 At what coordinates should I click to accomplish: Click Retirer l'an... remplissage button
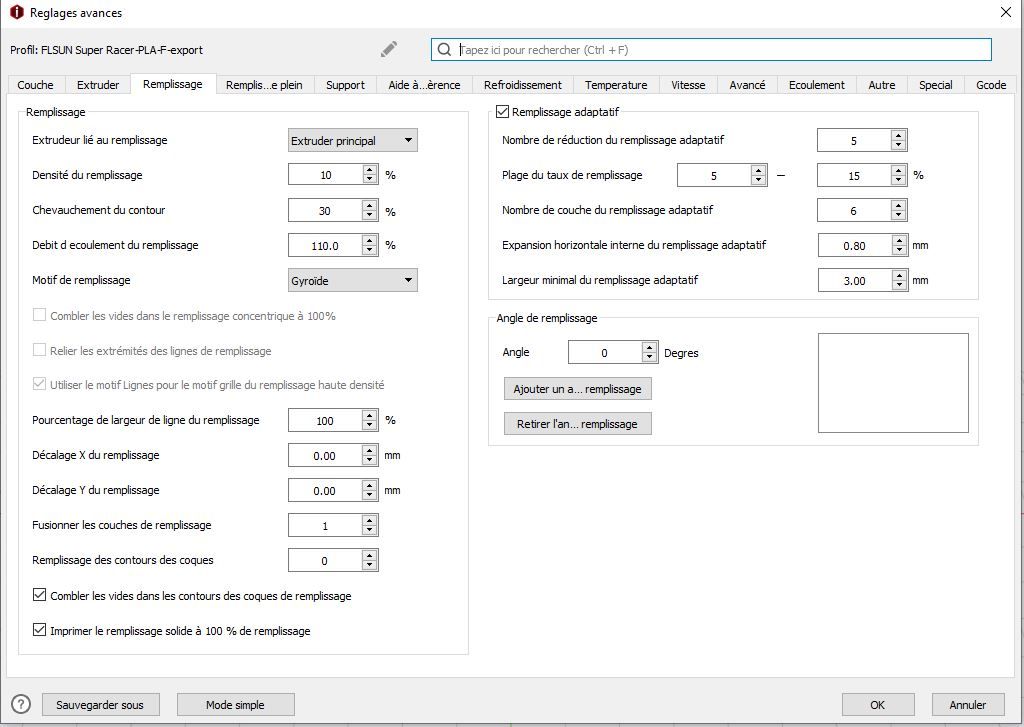click(x=577, y=424)
